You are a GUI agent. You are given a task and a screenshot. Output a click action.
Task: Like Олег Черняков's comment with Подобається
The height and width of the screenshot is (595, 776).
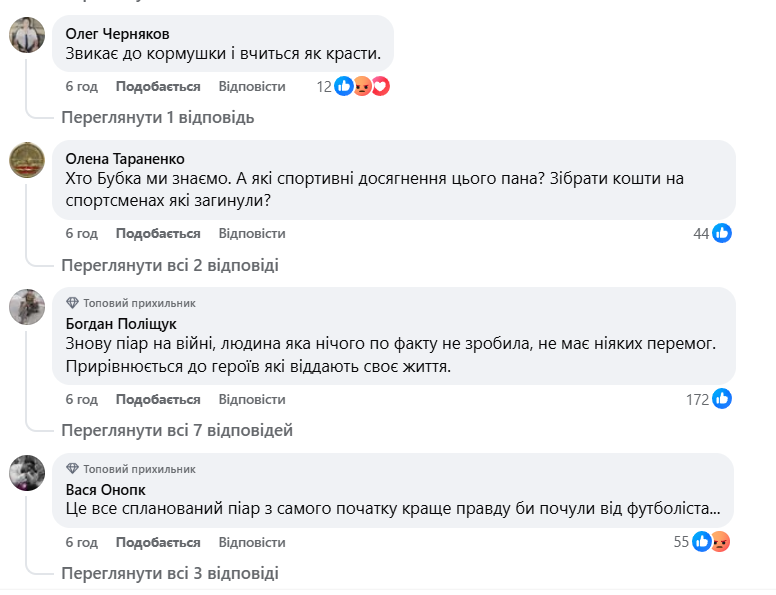(x=158, y=87)
